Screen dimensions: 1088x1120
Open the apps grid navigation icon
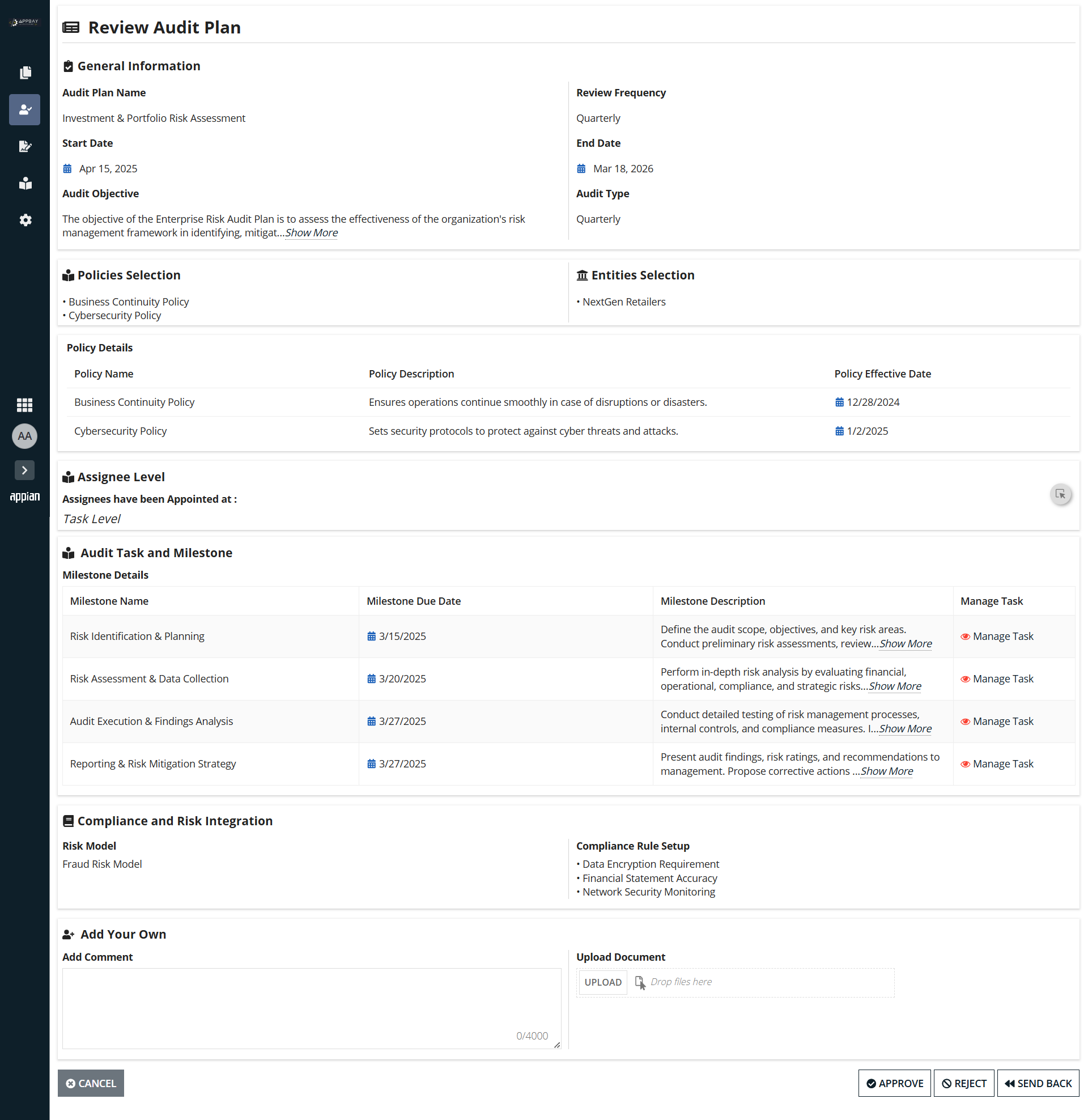click(24, 405)
